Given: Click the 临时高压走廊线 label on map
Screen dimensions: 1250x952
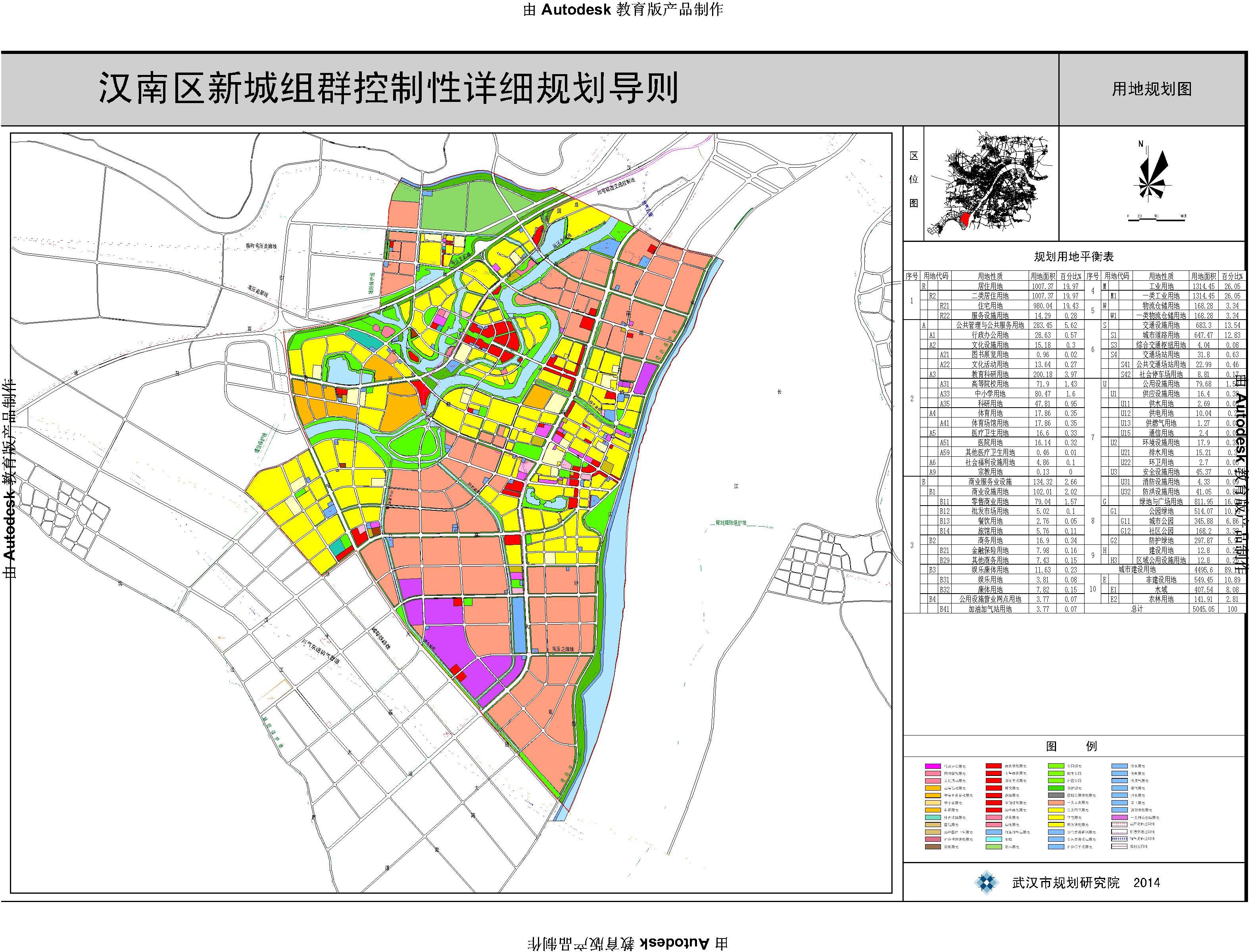Looking at the screenshot, I should [261, 246].
